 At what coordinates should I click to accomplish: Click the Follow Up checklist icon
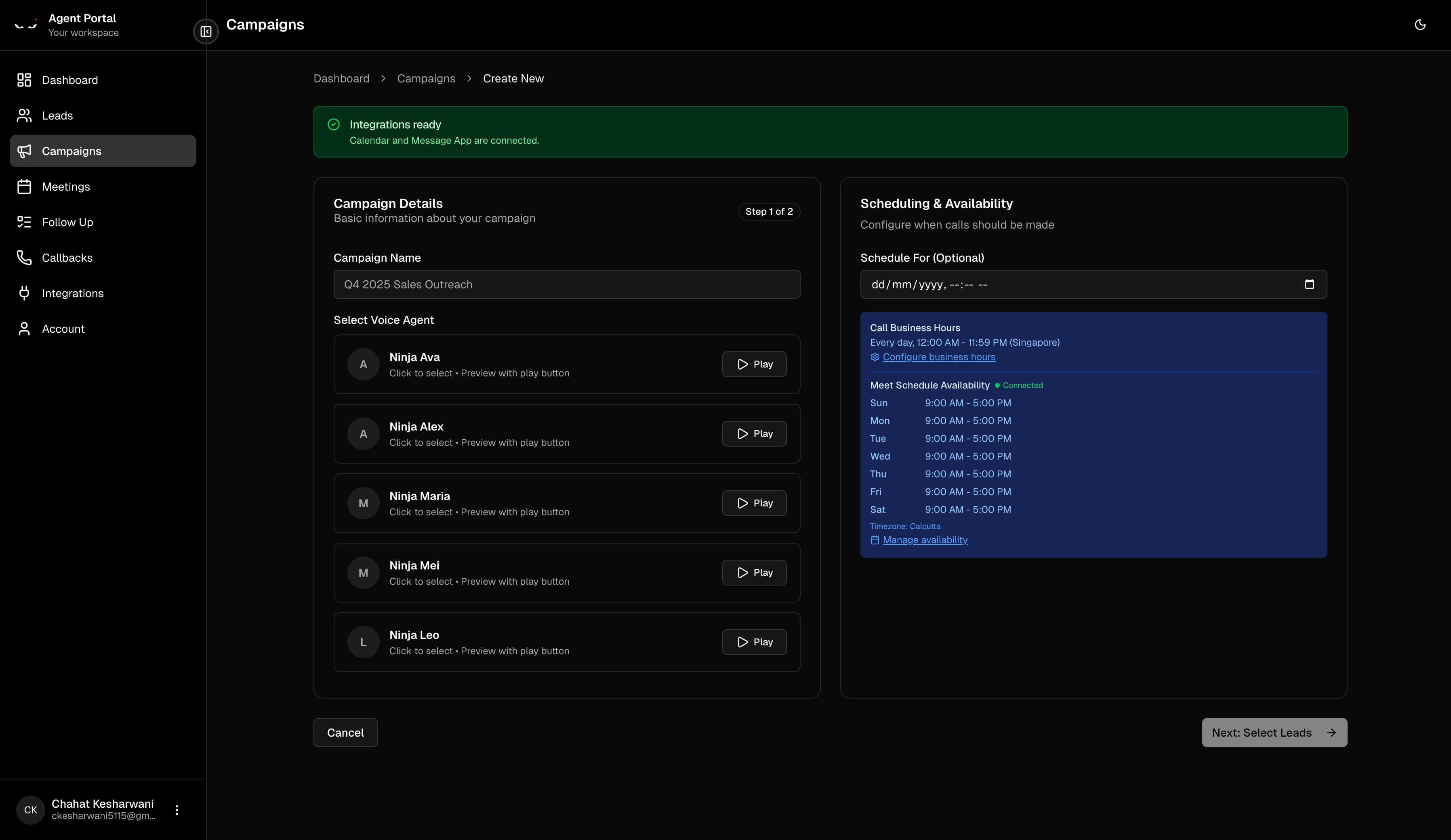pyautogui.click(x=23, y=222)
